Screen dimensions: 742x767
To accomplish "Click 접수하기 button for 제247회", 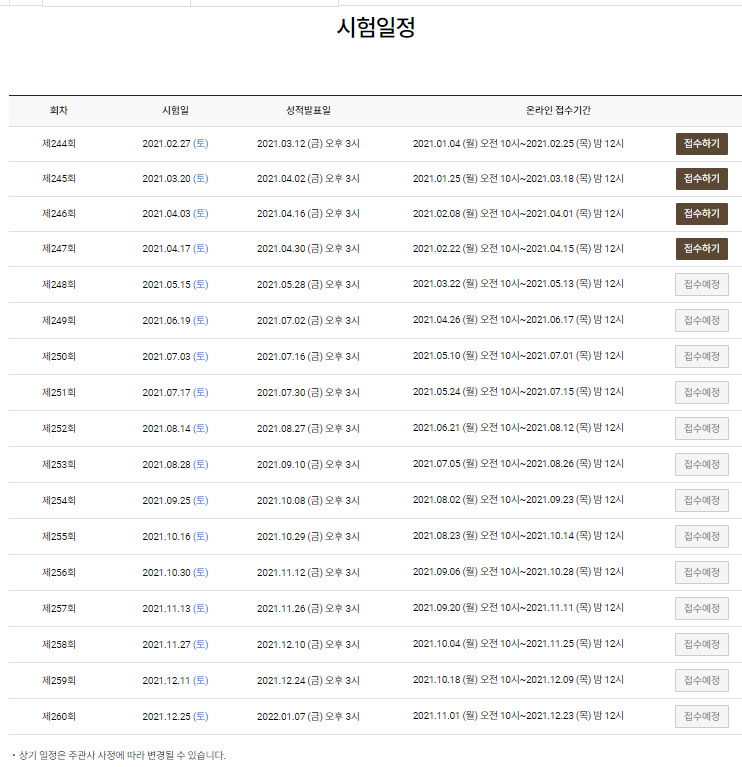I will click(701, 248).
